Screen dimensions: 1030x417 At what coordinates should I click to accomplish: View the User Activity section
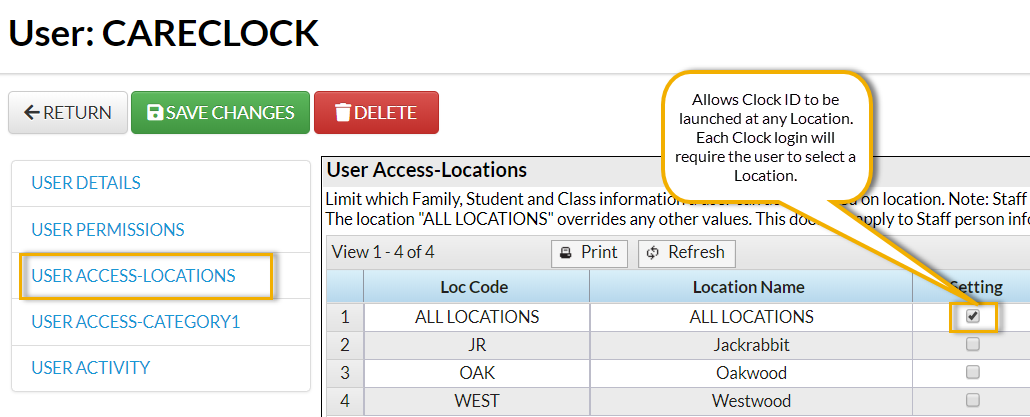click(91, 367)
